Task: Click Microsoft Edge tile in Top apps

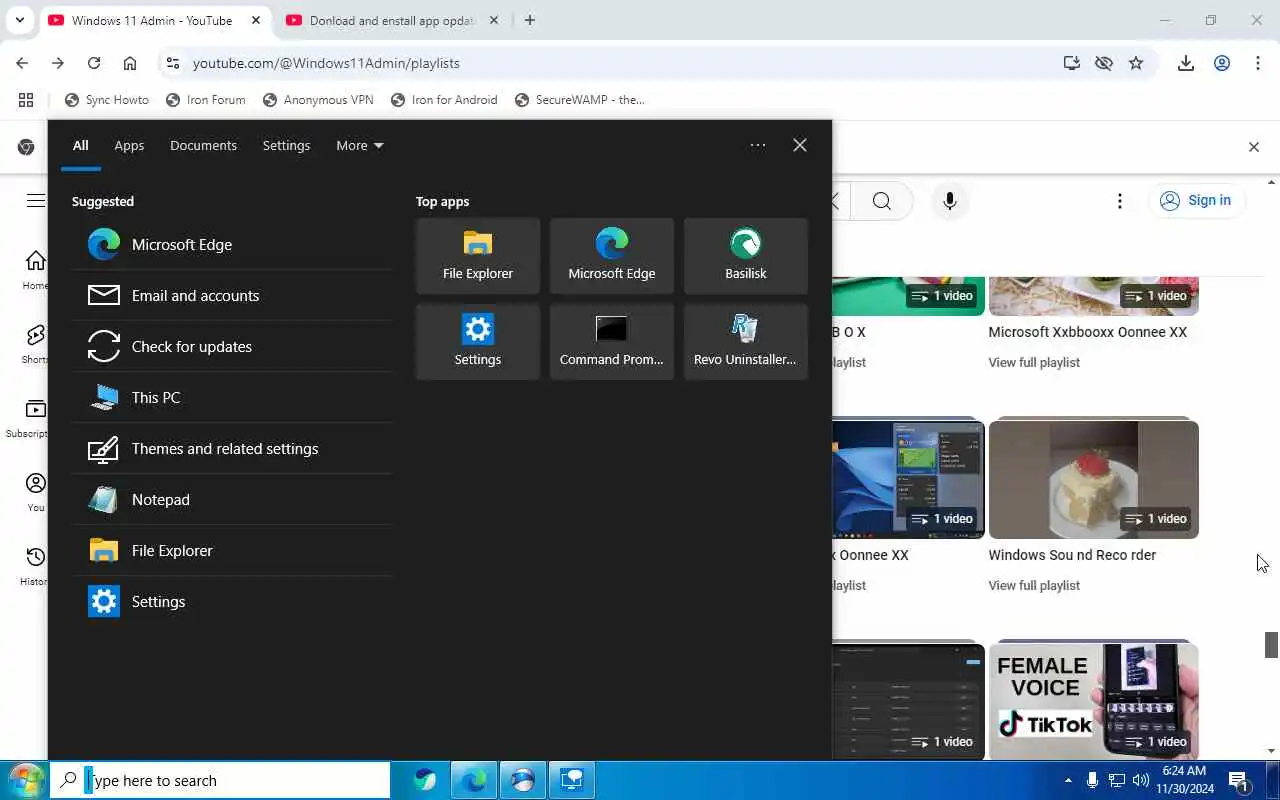Action: pyautogui.click(x=612, y=256)
